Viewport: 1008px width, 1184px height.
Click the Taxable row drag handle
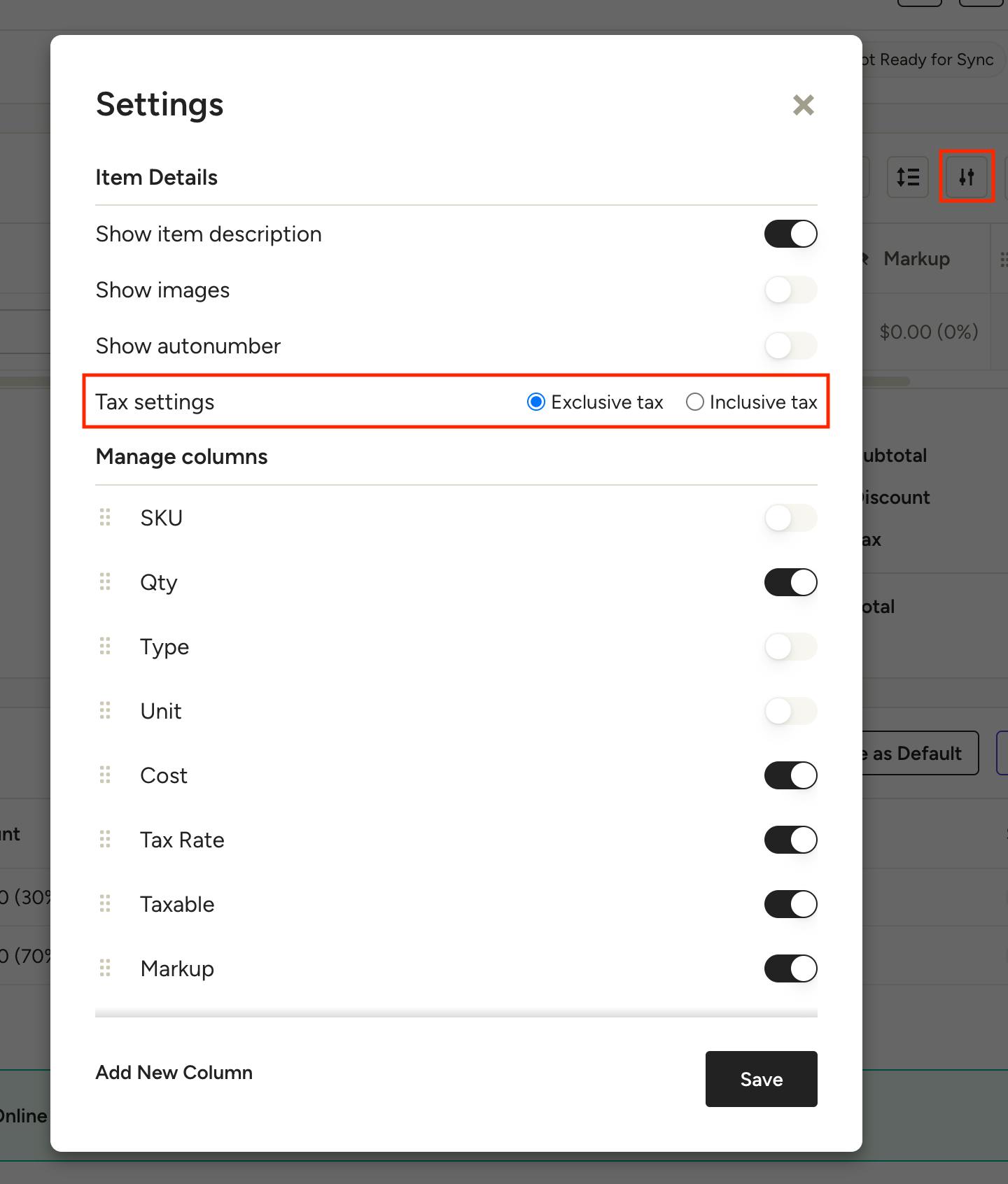(x=105, y=903)
